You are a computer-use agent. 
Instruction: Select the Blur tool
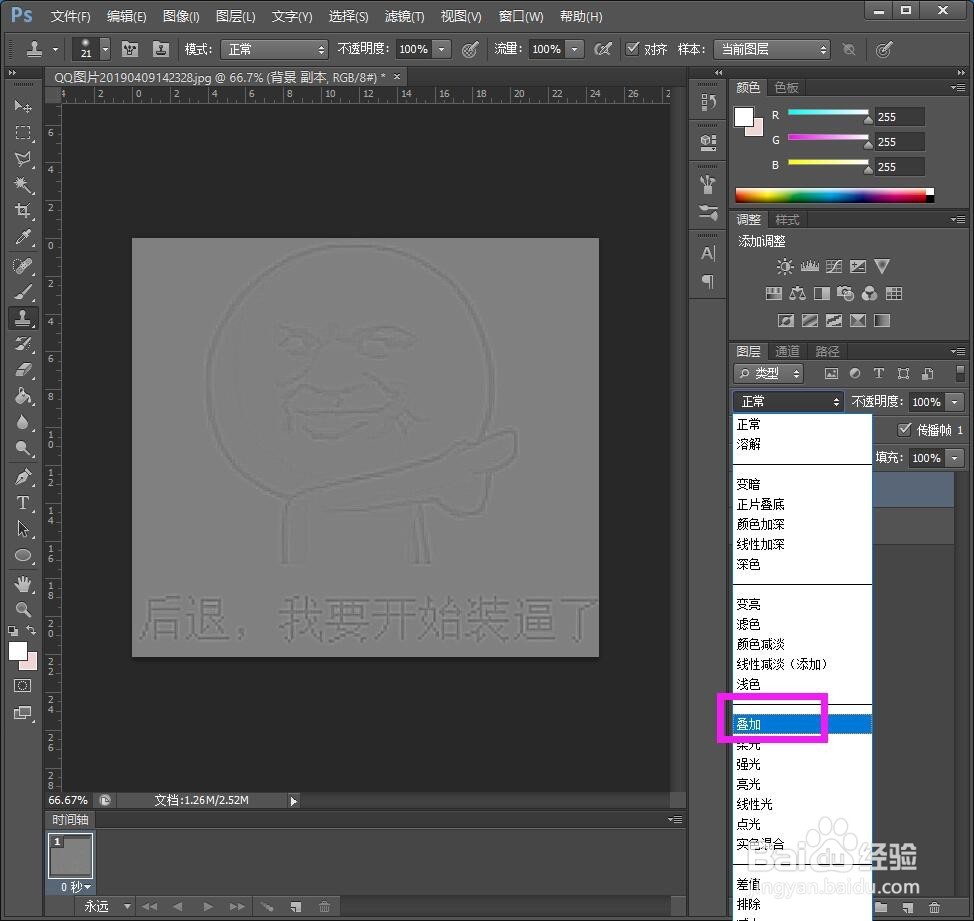click(x=22, y=422)
